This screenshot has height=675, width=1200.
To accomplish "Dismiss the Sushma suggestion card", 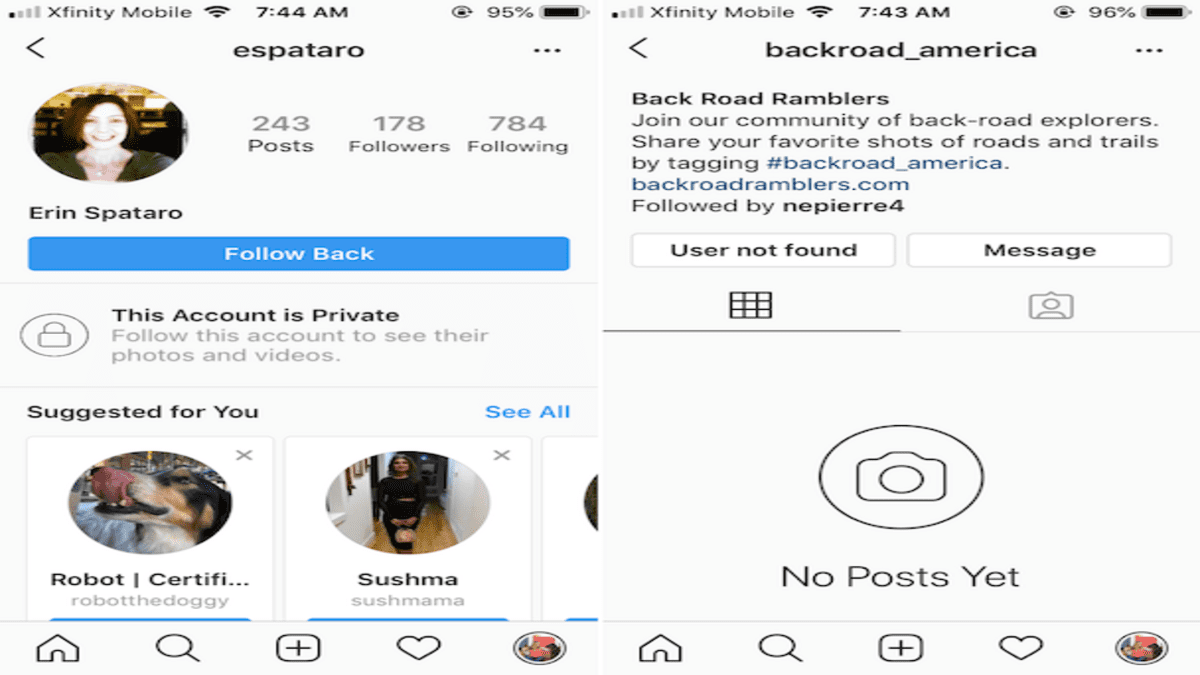I will coord(502,455).
